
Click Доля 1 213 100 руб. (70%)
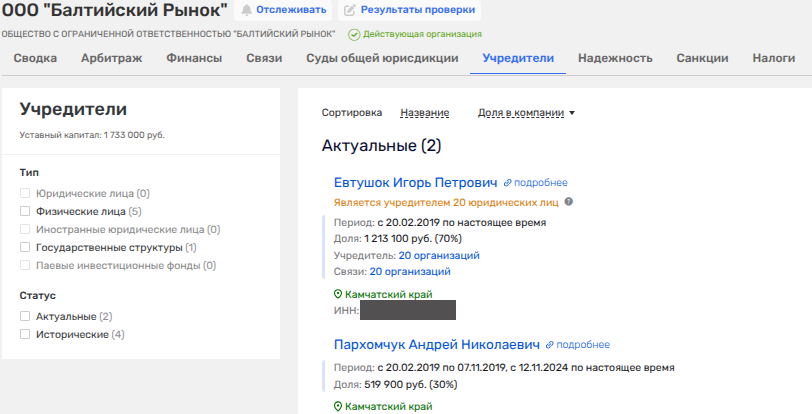[x=398, y=239]
